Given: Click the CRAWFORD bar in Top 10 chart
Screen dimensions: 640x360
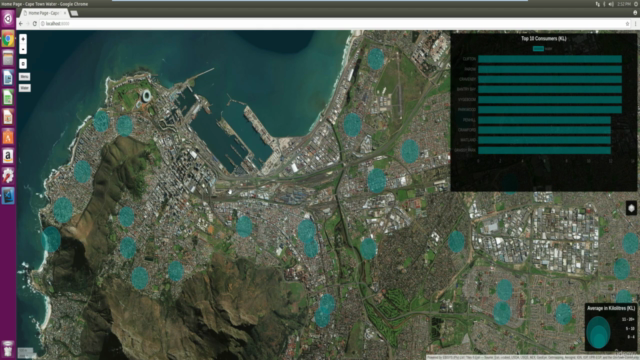Looking at the screenshot, I should coord(544,130).
